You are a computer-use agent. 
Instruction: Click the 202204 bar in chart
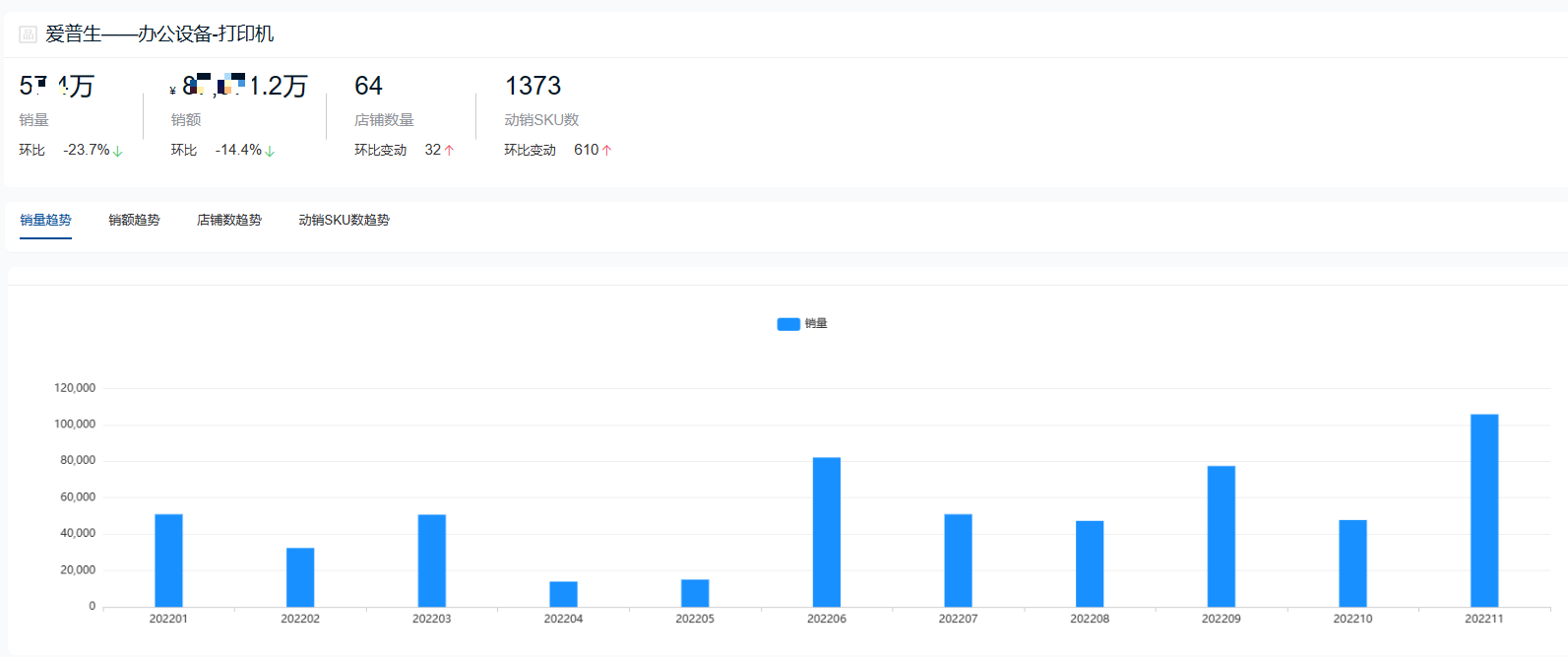[563, 594]
